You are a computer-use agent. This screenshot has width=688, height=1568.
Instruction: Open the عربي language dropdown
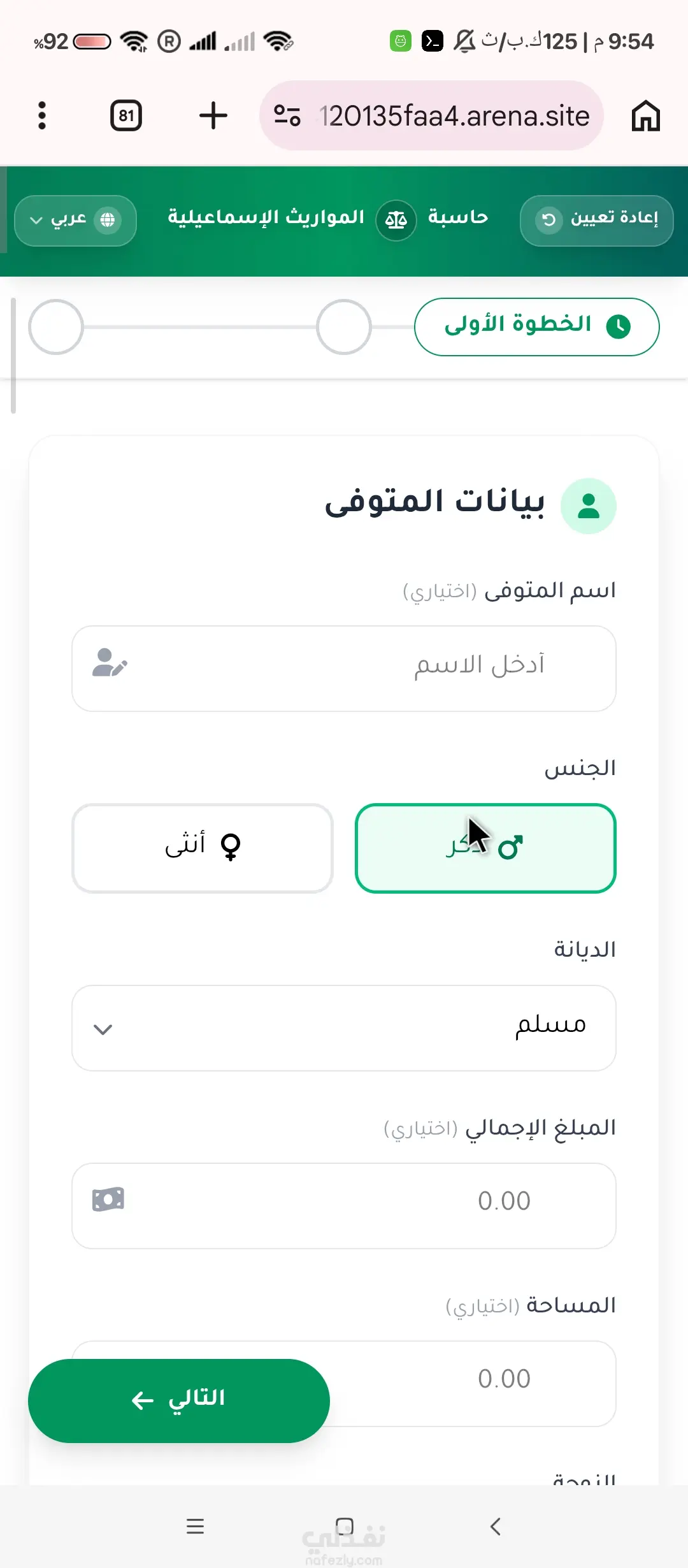[75, 221]
